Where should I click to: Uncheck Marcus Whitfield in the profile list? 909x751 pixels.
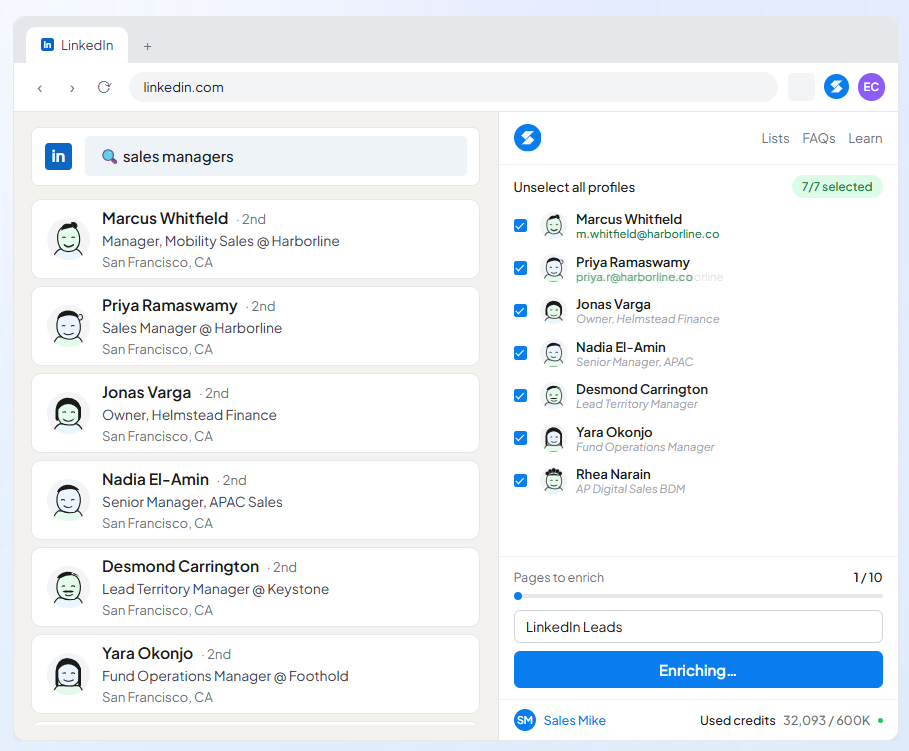pos(521,226)
